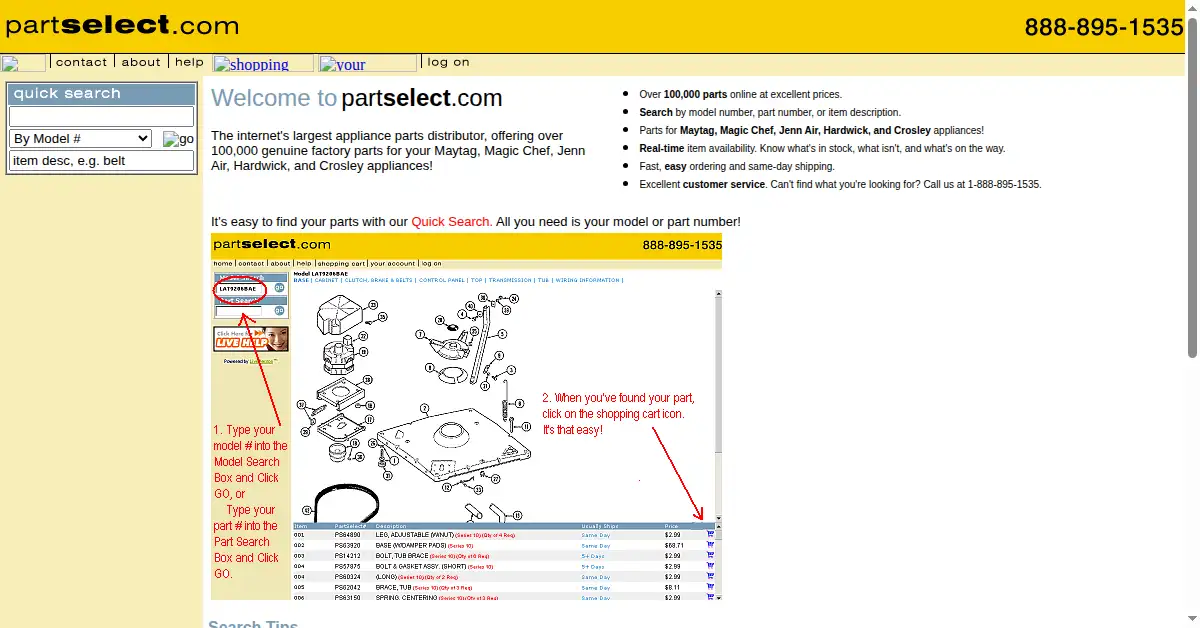The image size is (1200, 628).
Task: Click the log on menu item
Action: click(x=448, y=62)
